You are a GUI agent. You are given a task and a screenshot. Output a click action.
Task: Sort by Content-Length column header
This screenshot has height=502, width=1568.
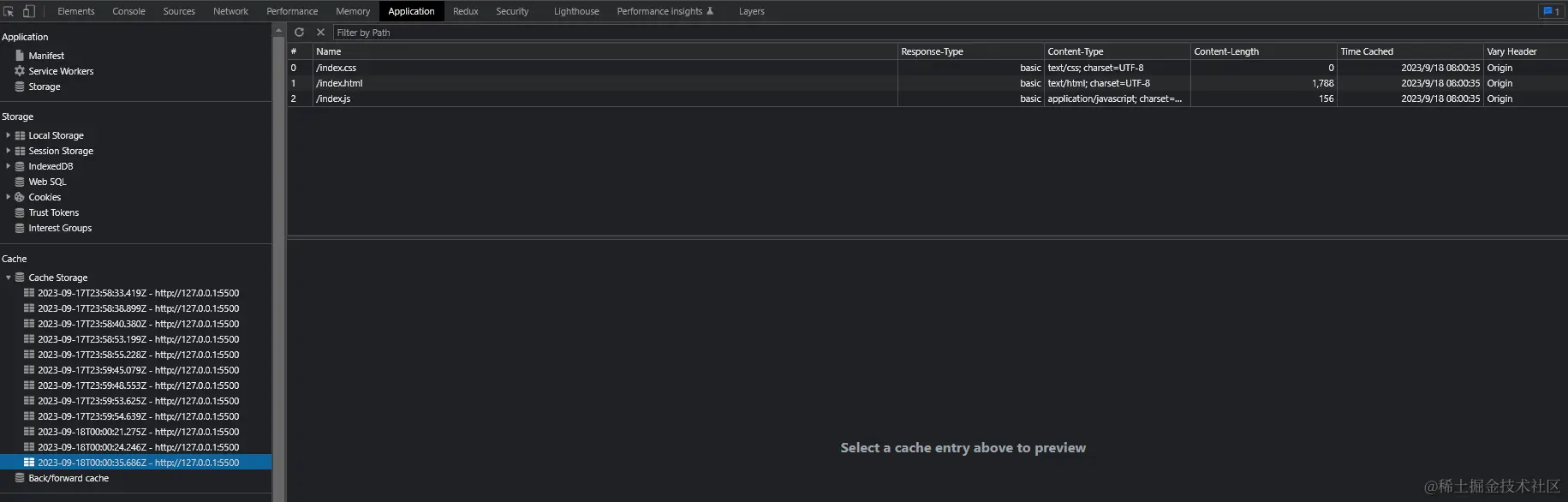coord(1263,51)
